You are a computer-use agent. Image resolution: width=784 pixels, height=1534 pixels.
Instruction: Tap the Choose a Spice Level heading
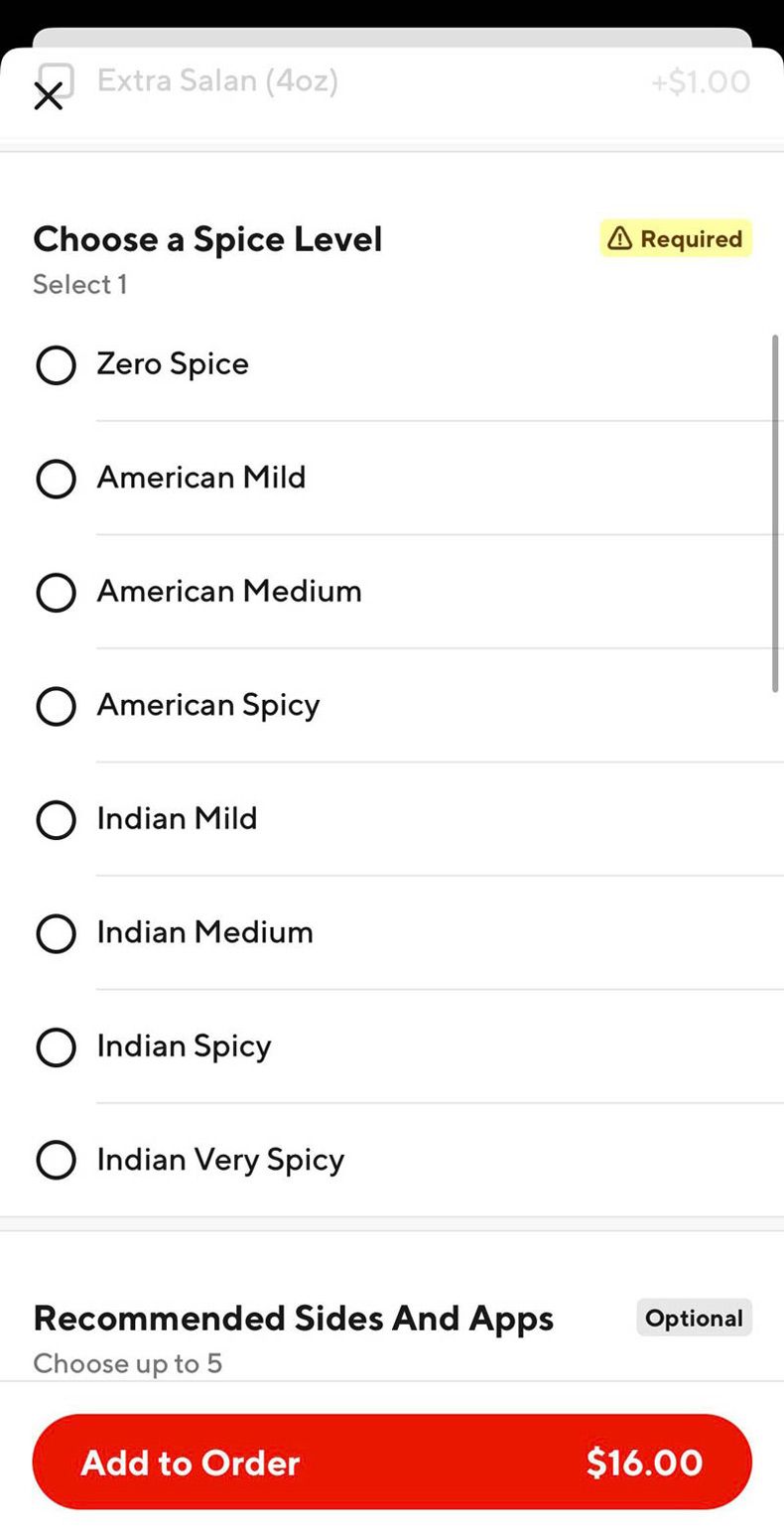click(207, 238)
